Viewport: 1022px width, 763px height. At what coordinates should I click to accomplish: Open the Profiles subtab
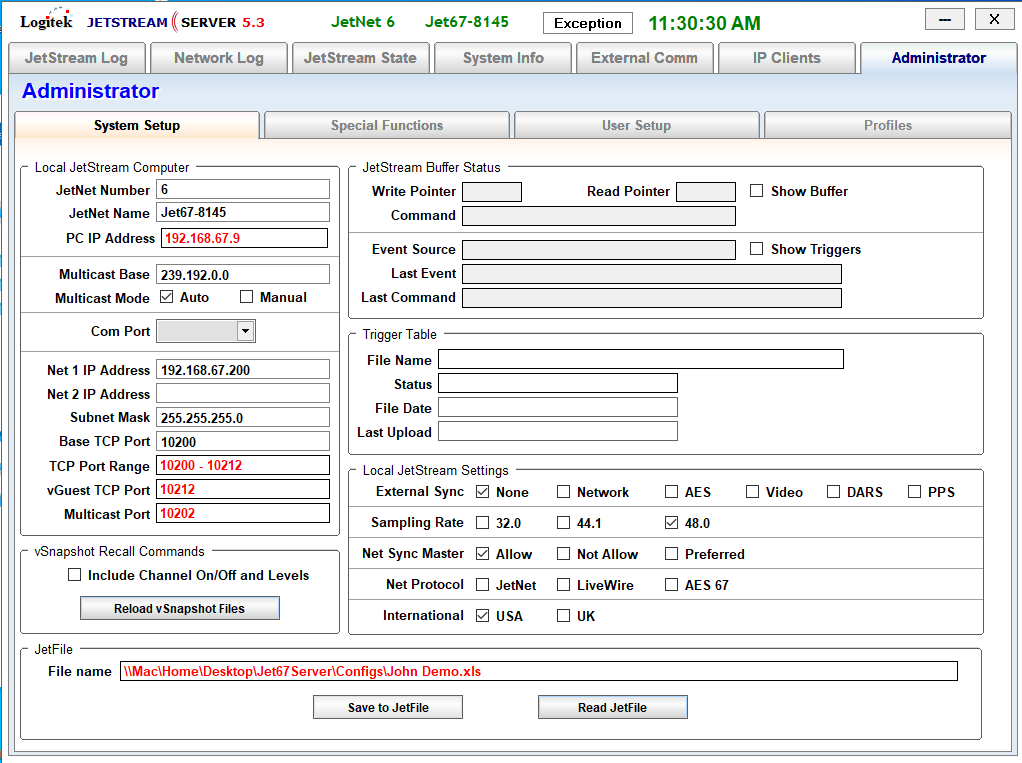(x=887, y=126)
